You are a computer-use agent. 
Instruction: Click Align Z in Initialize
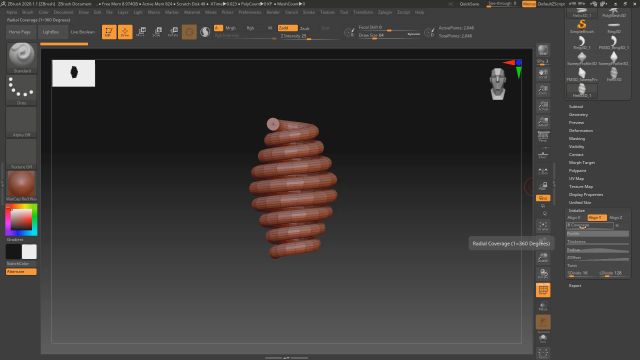pos(616,218)
